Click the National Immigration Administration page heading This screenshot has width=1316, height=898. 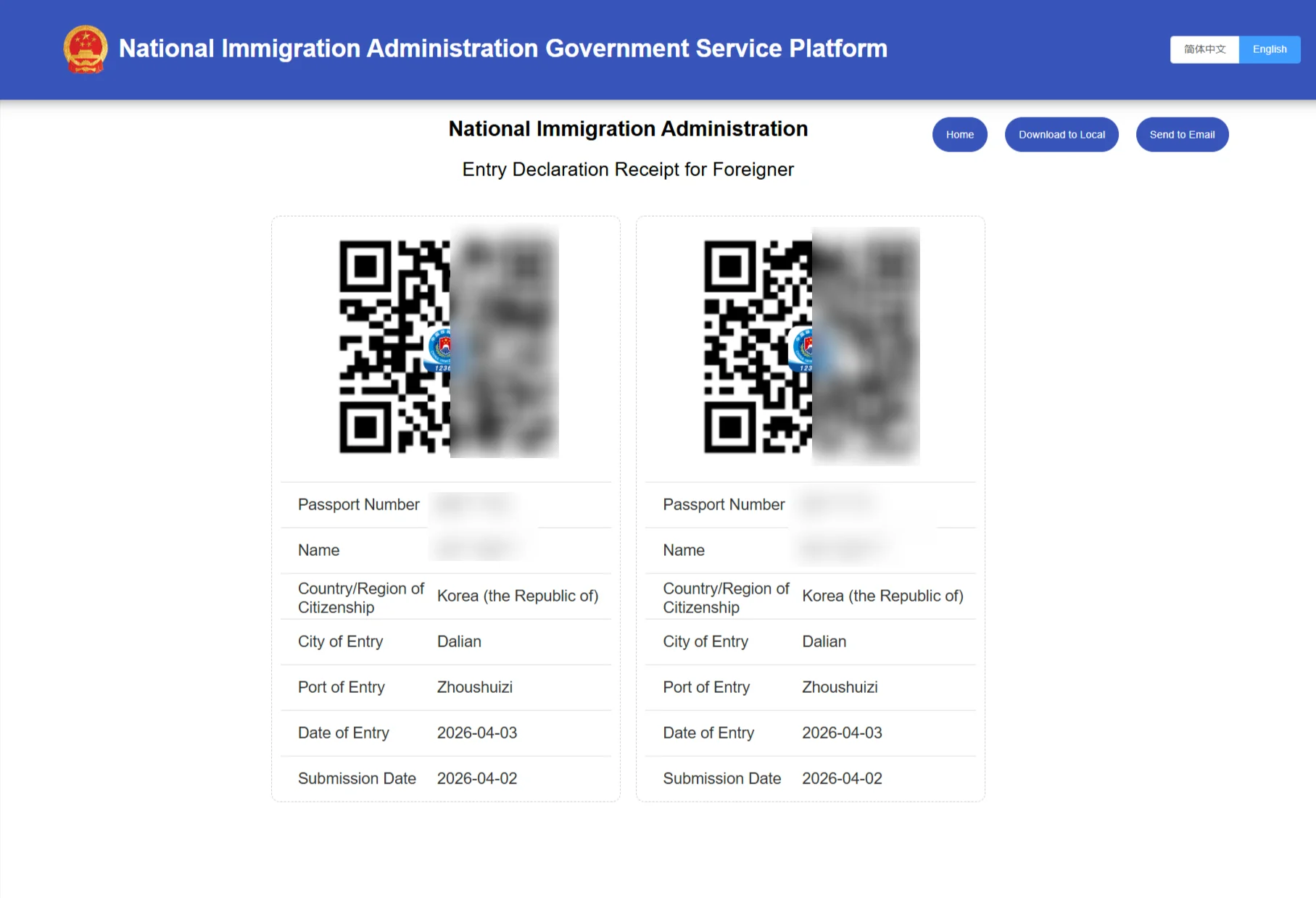pyautogui.click(x=628, y=129)
